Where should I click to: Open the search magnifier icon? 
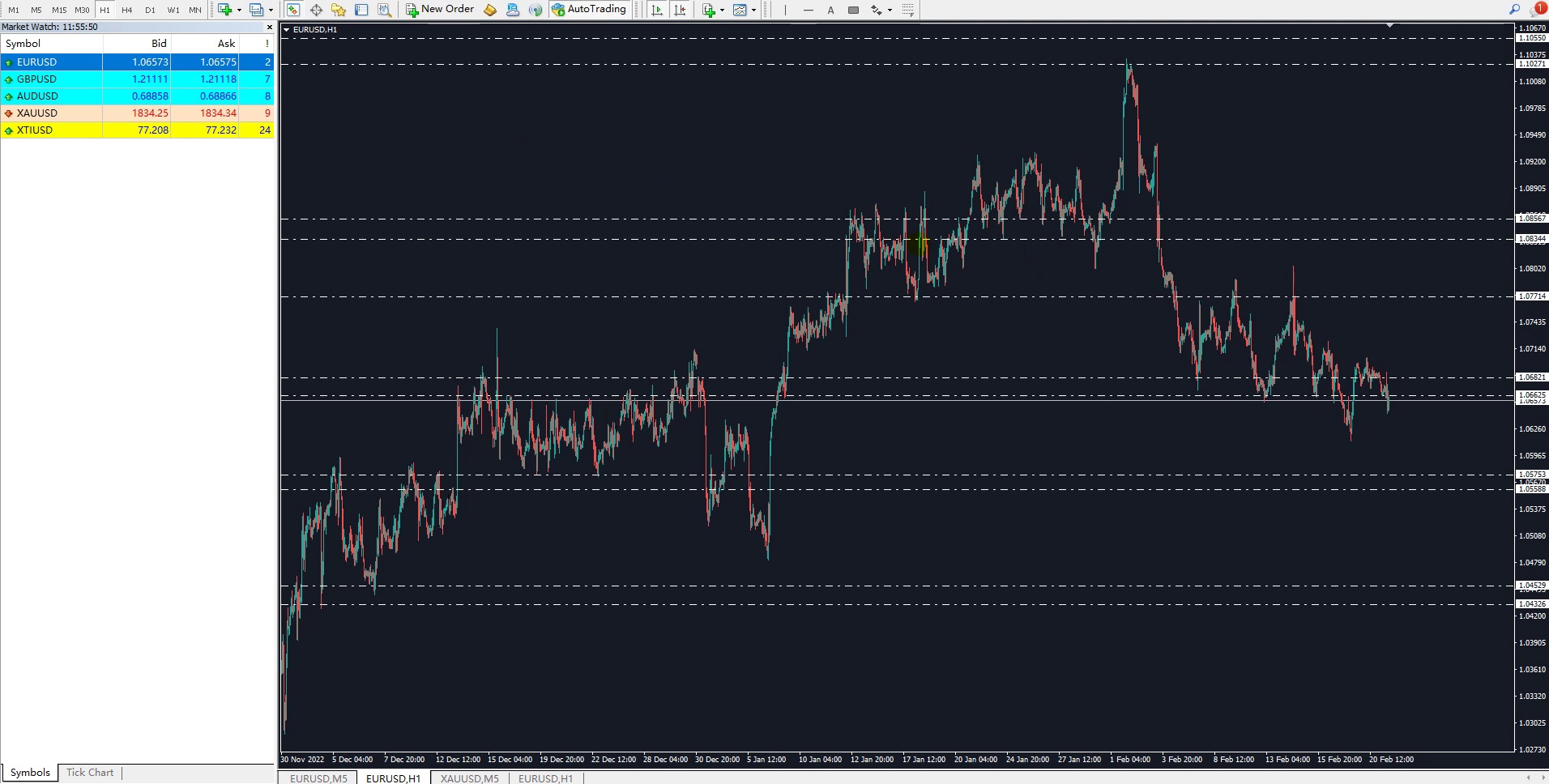[x=1514, y=10]
